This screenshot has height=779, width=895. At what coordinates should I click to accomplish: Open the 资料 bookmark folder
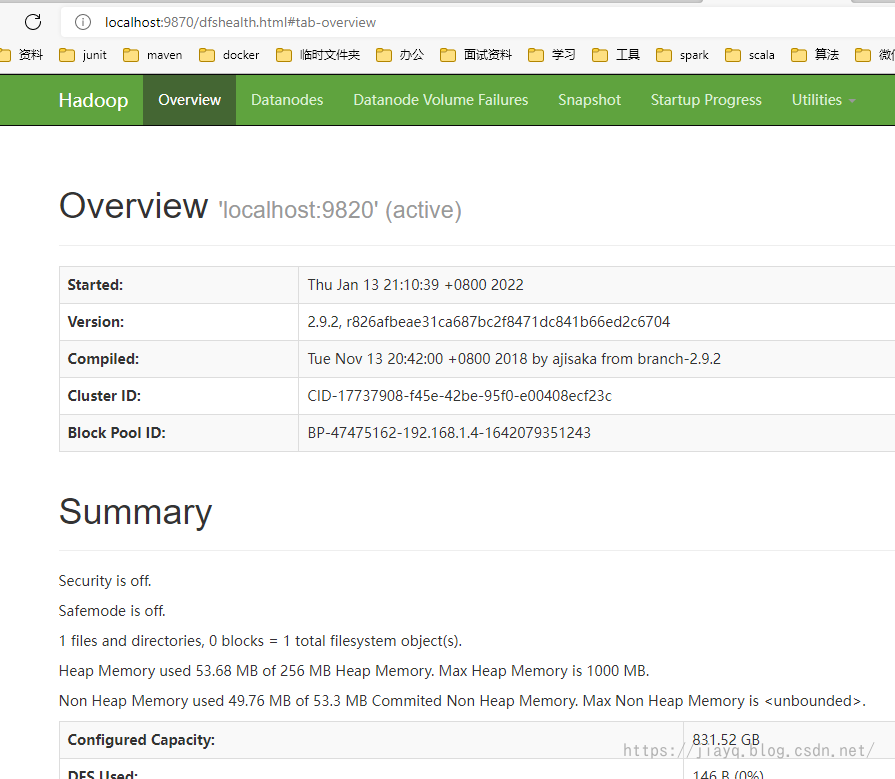point(22,55)
